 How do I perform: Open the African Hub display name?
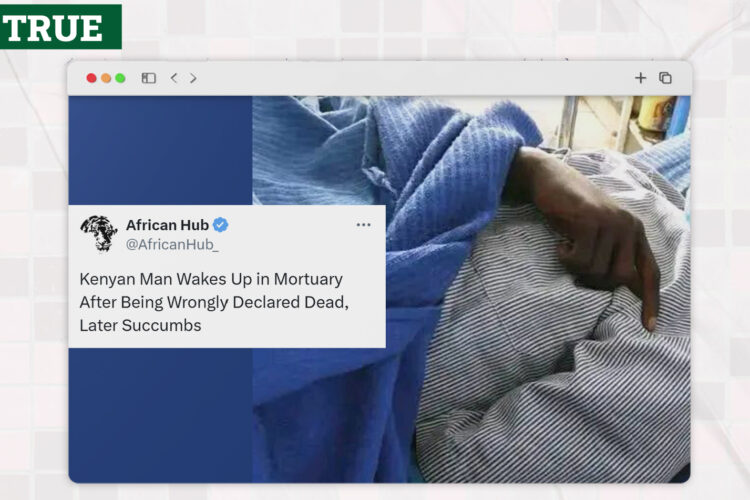[x=167, y=225]
